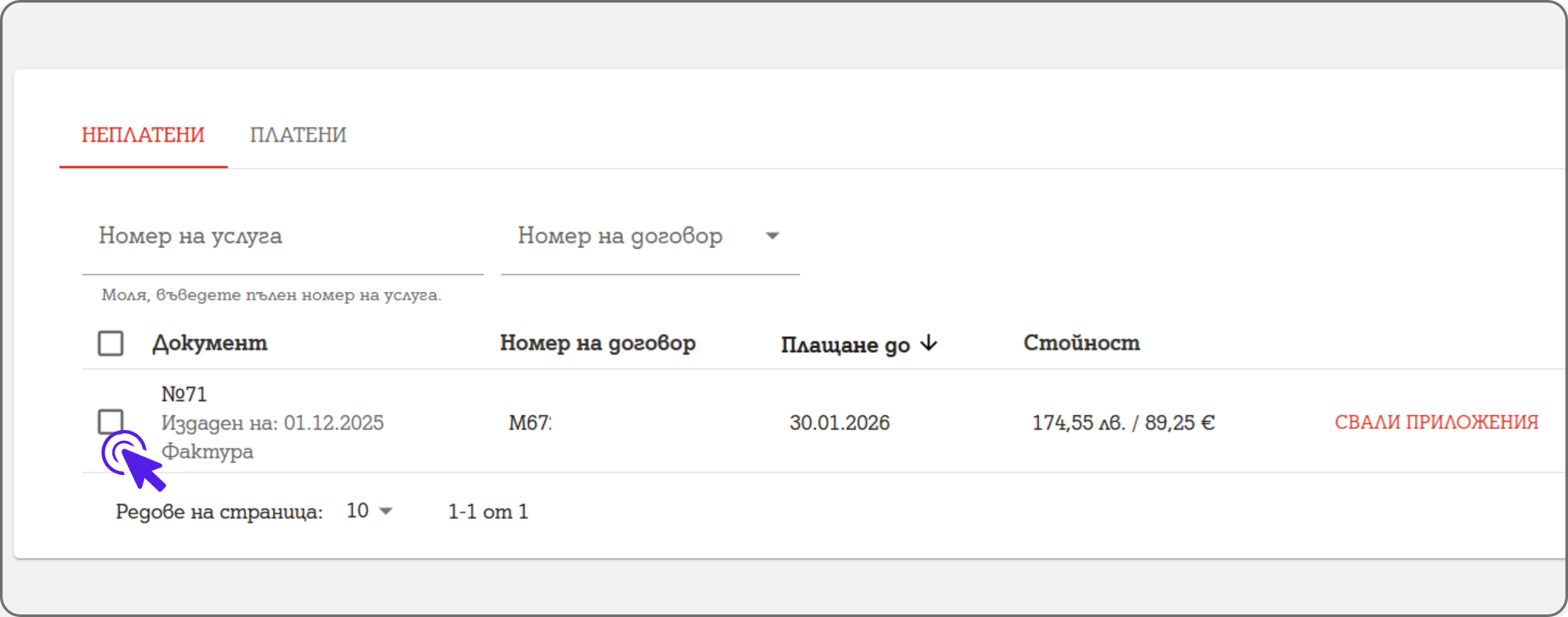The height and width of the screenshot is (617, 1568).
Task: Check the box for invoice №71
Action: point(111,422)
